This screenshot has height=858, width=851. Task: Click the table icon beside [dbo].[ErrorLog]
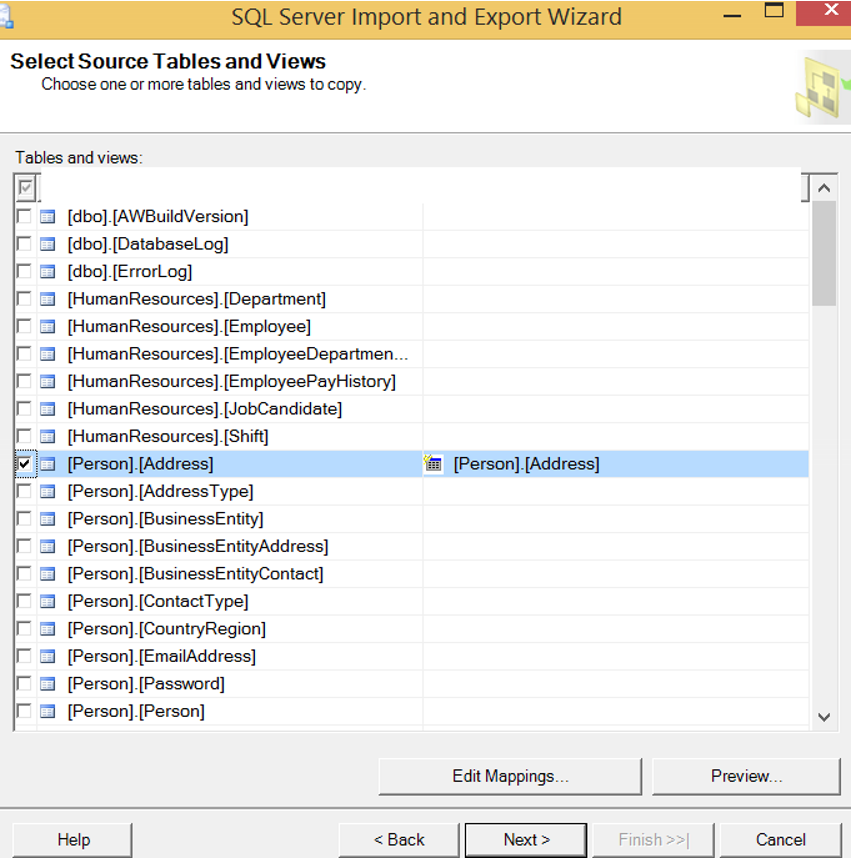(x=48, y=271)
